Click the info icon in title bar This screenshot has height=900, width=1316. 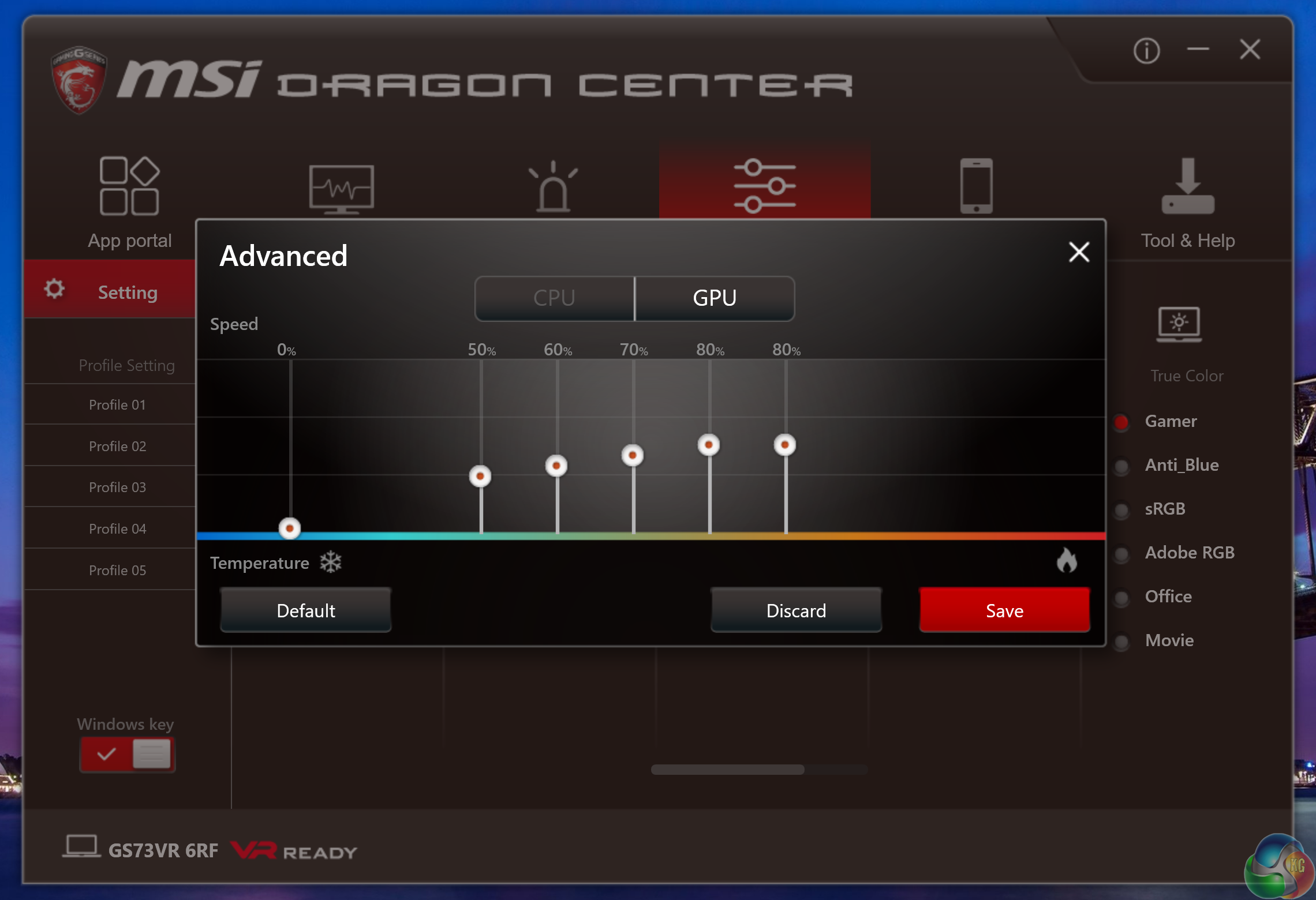[1146, 51]
